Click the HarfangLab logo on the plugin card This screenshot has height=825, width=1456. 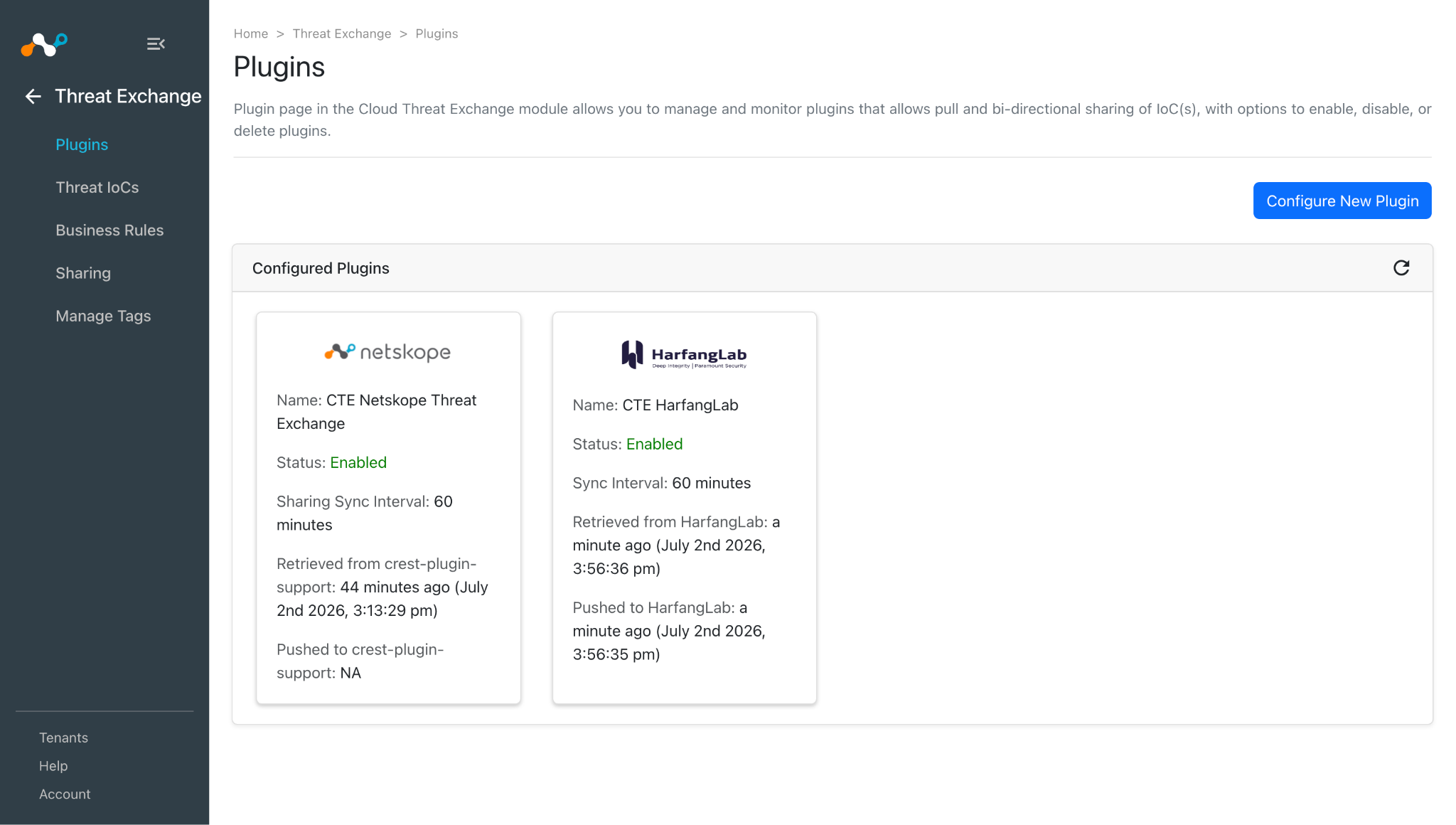(x=684, y=354)
